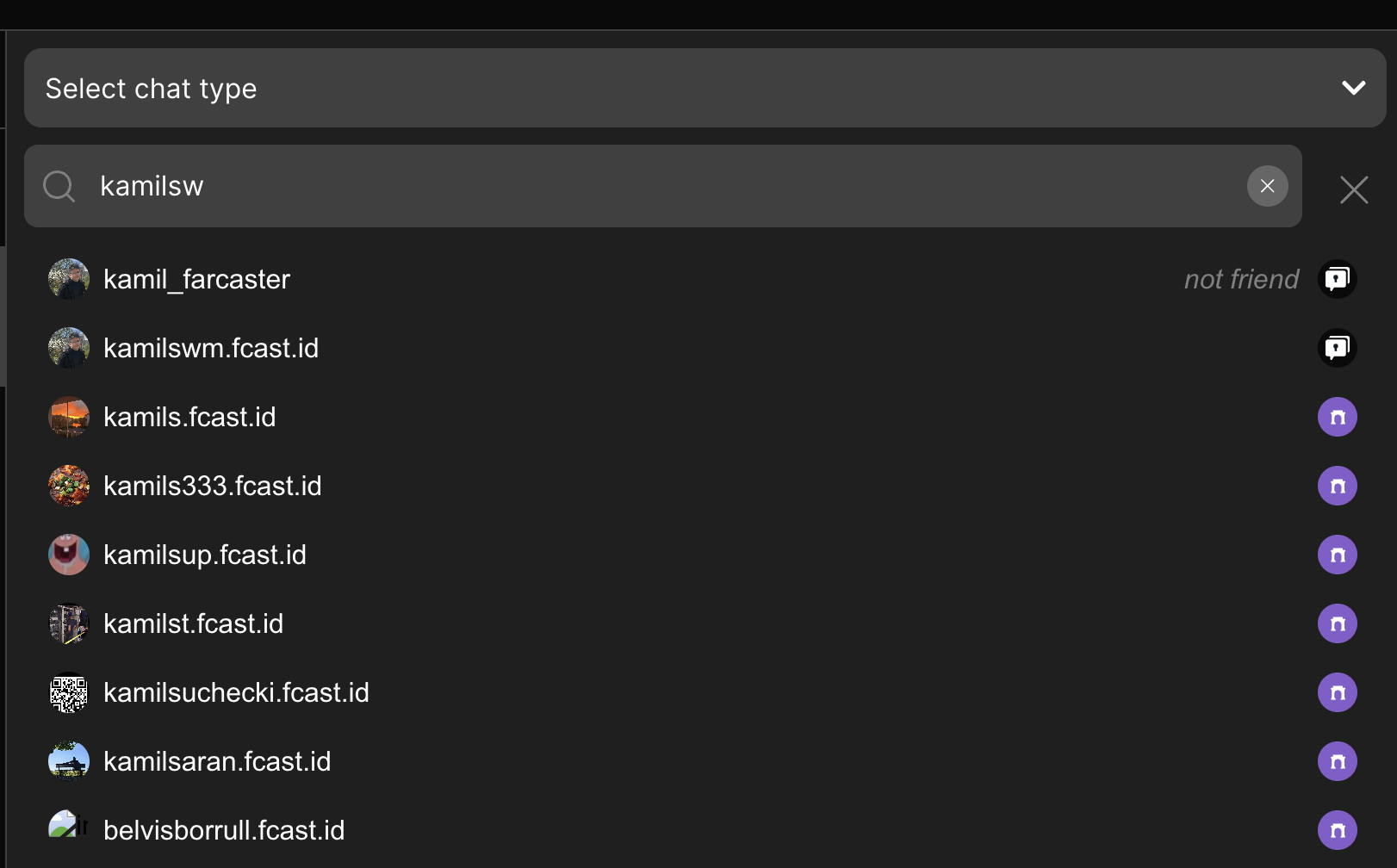Select the kamil_farcaster search result
The height and width of the screenshot is (868, 1397).
point(196,279)
